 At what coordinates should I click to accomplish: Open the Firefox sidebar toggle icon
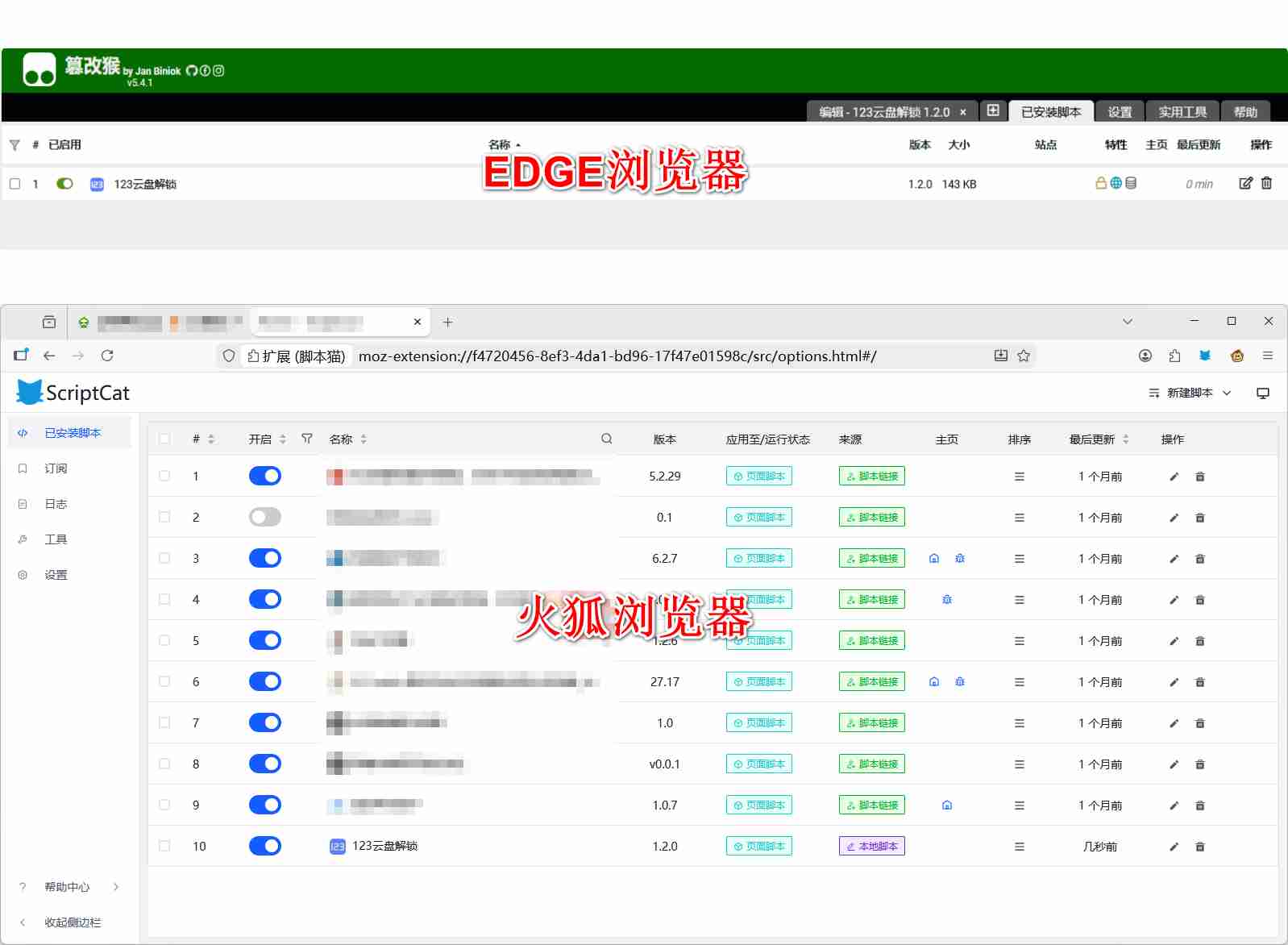coord(21,356)
